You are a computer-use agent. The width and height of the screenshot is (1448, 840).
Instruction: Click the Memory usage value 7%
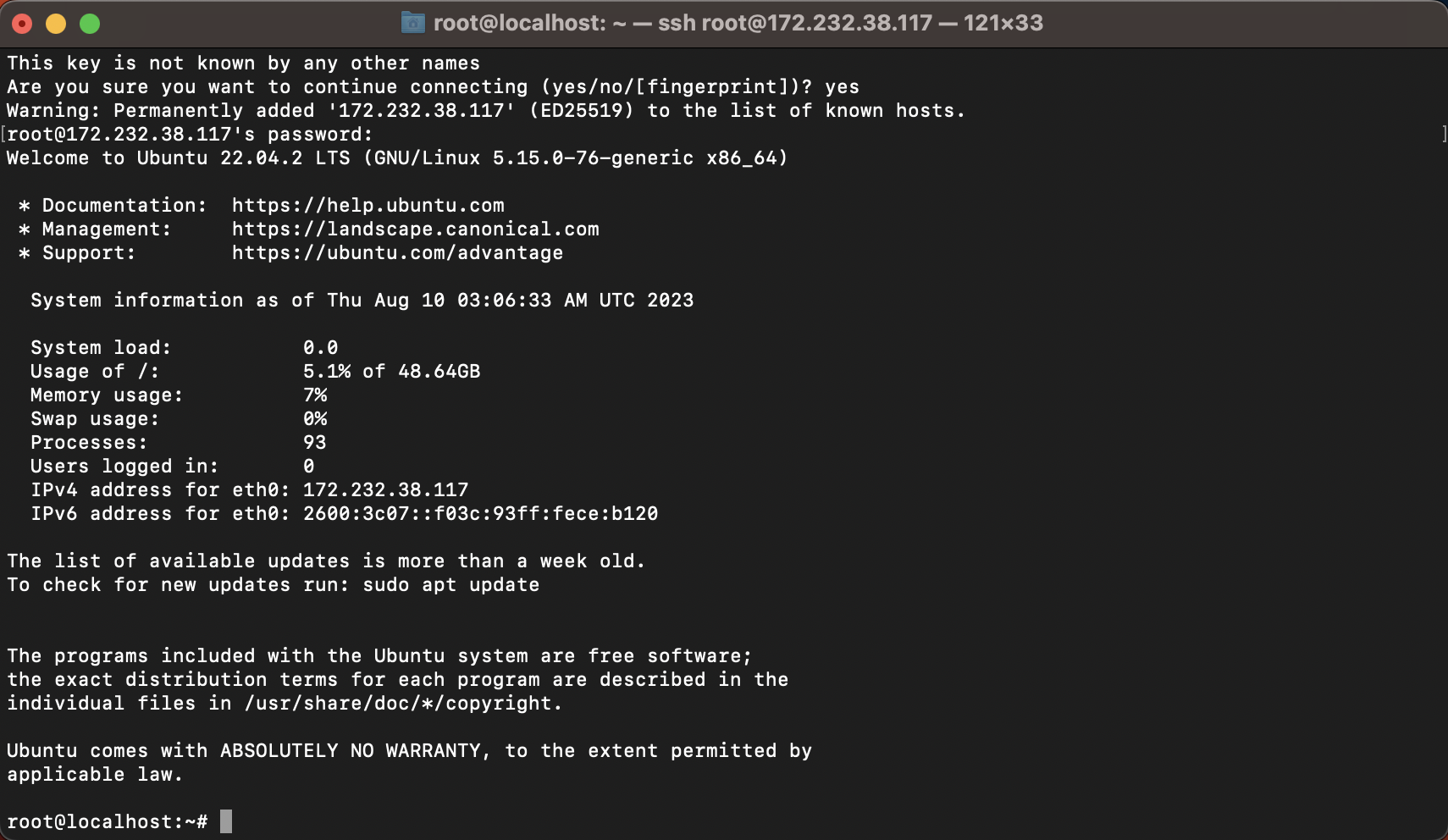pos(315,395)
